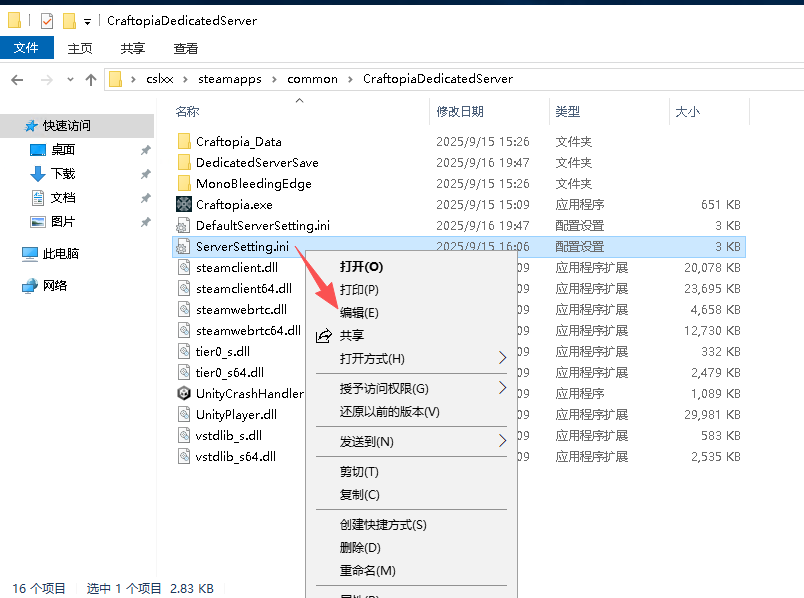Open the View ribbon tab

pos(186,48)
